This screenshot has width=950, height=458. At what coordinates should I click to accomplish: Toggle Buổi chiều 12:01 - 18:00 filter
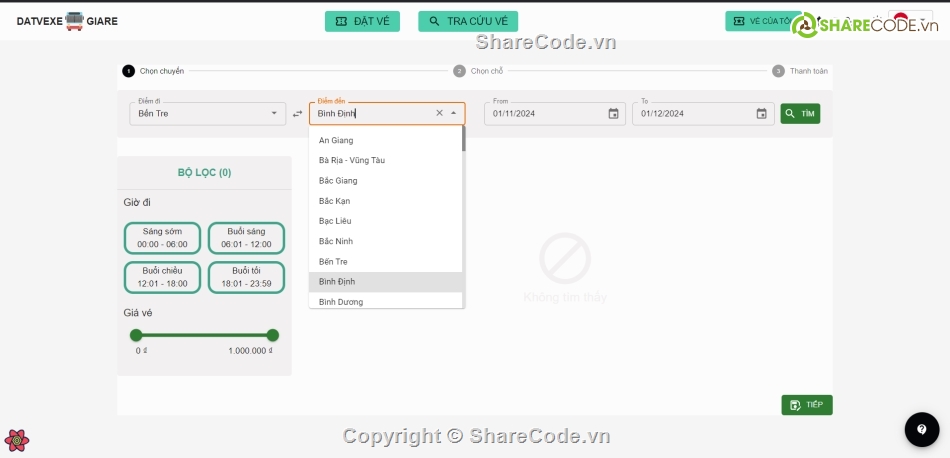point(162,277)
